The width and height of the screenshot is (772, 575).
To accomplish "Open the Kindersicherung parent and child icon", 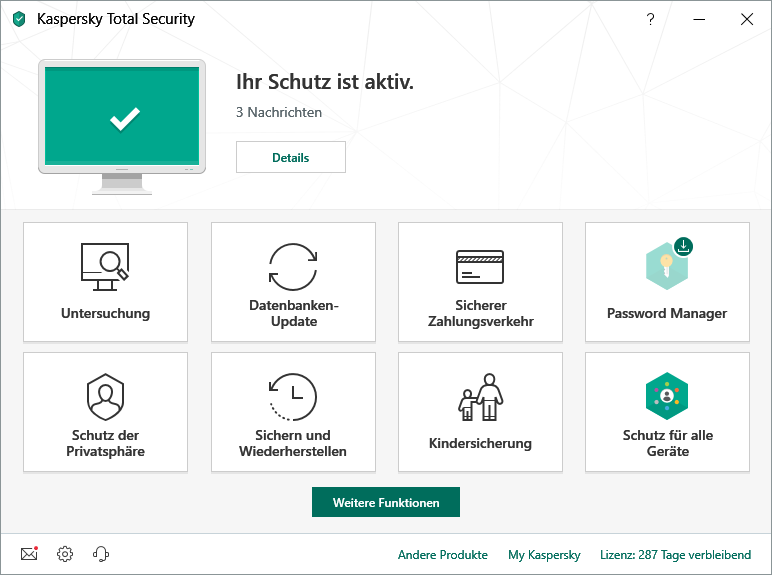I will coord(481,397).
